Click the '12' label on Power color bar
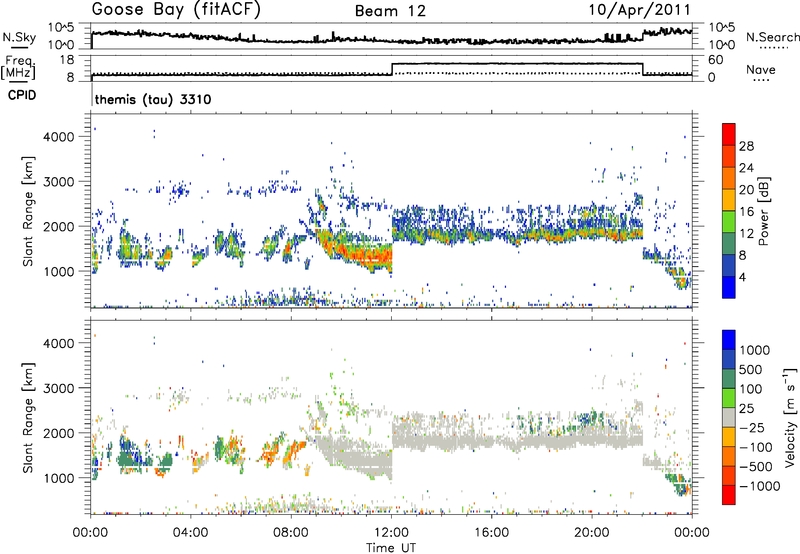 pos(746,234)
